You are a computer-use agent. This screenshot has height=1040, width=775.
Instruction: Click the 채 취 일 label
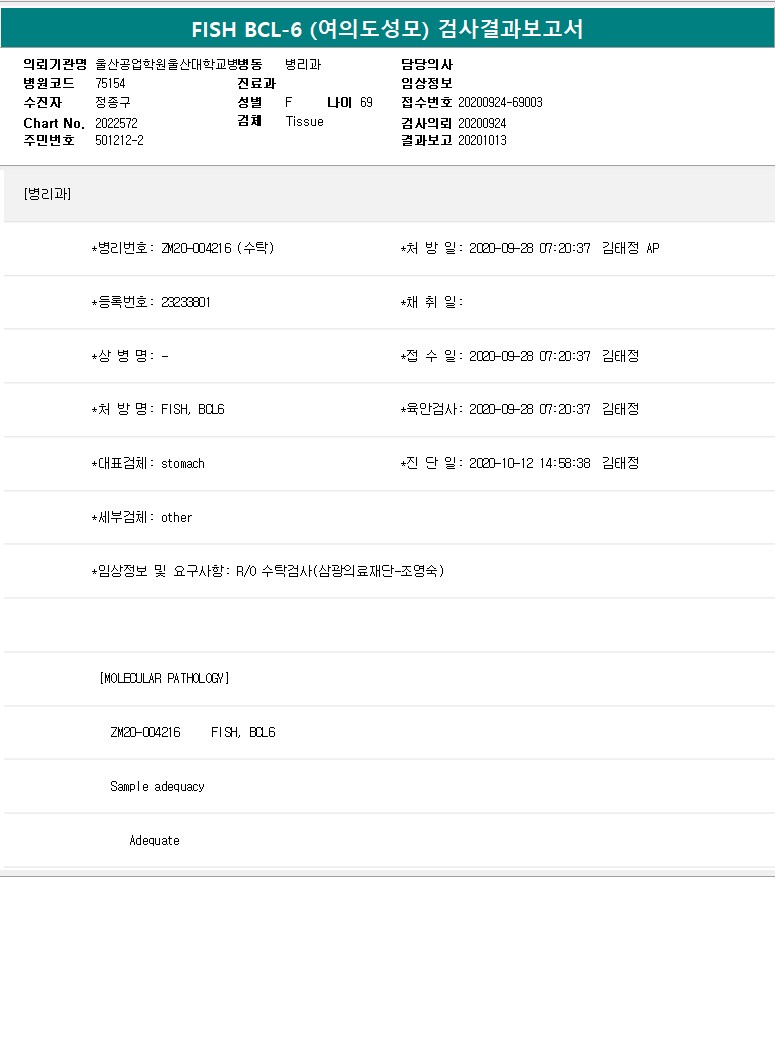(432, 302)
